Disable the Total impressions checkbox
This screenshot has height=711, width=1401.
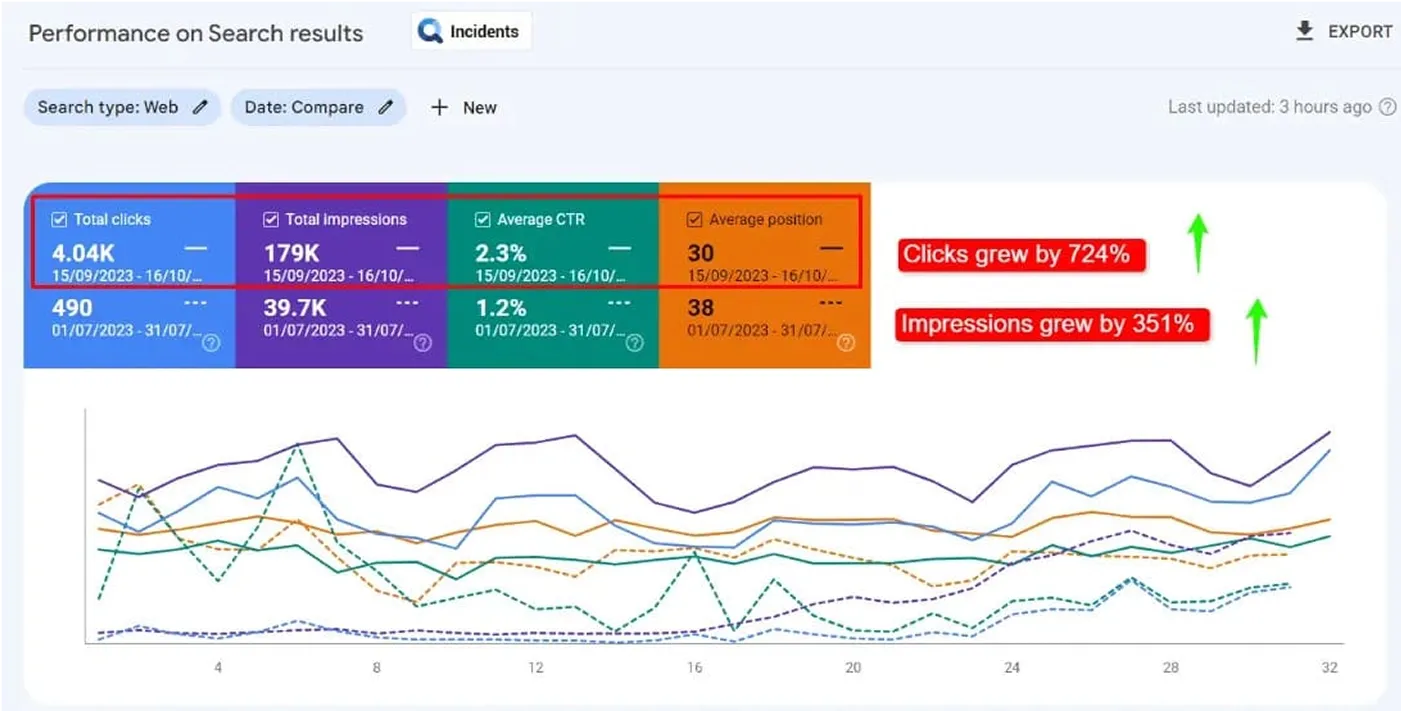pos(271,219)
